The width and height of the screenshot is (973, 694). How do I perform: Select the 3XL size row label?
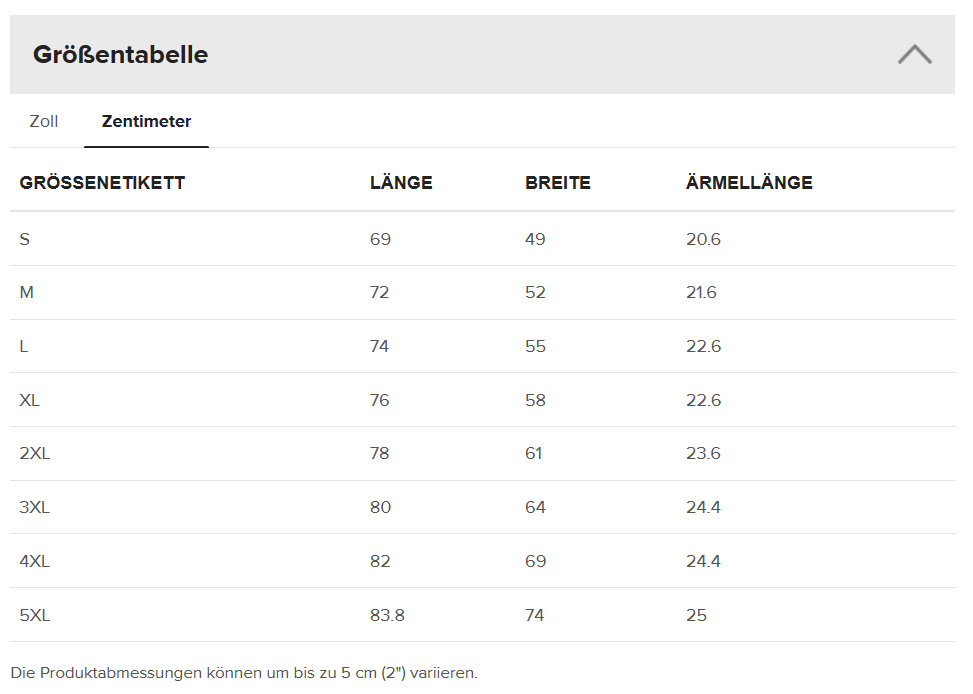(x=35, y=508)
